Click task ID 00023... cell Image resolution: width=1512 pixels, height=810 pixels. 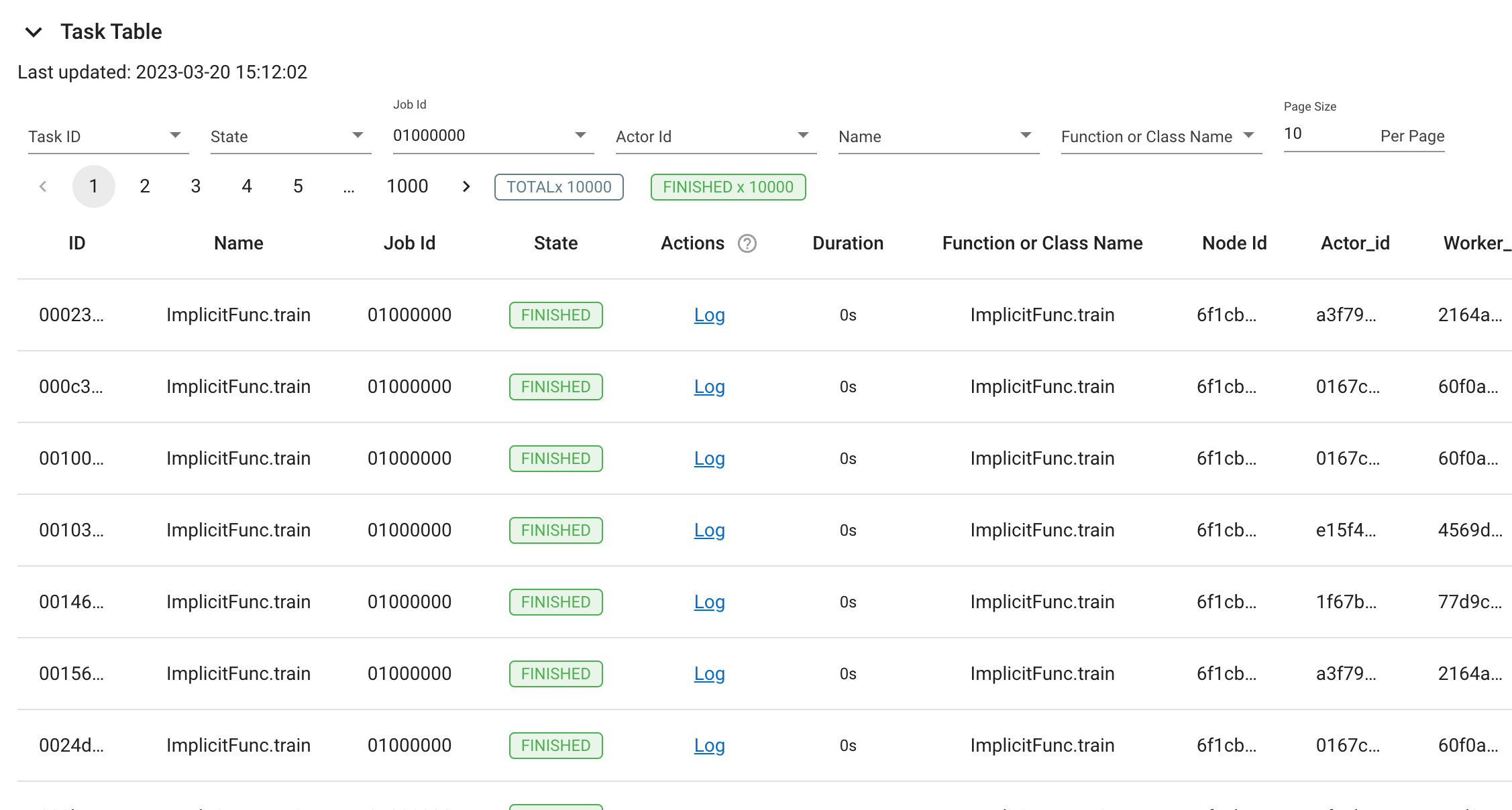(72, 315)
